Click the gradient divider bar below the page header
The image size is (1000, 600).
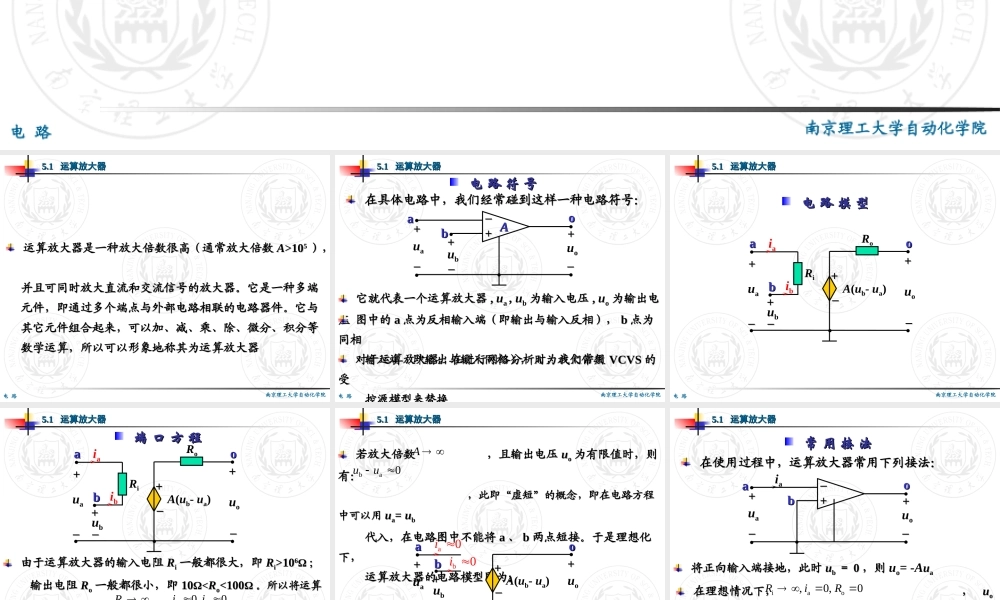(x=500, y=110)
